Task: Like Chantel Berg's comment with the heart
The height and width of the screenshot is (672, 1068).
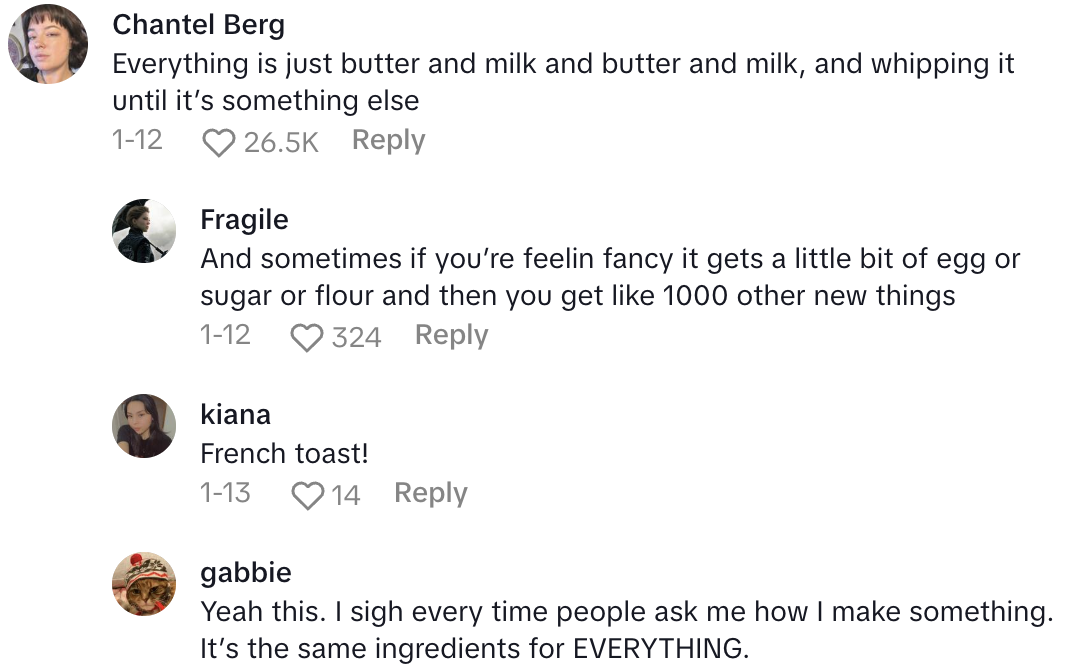Action: 218,142
